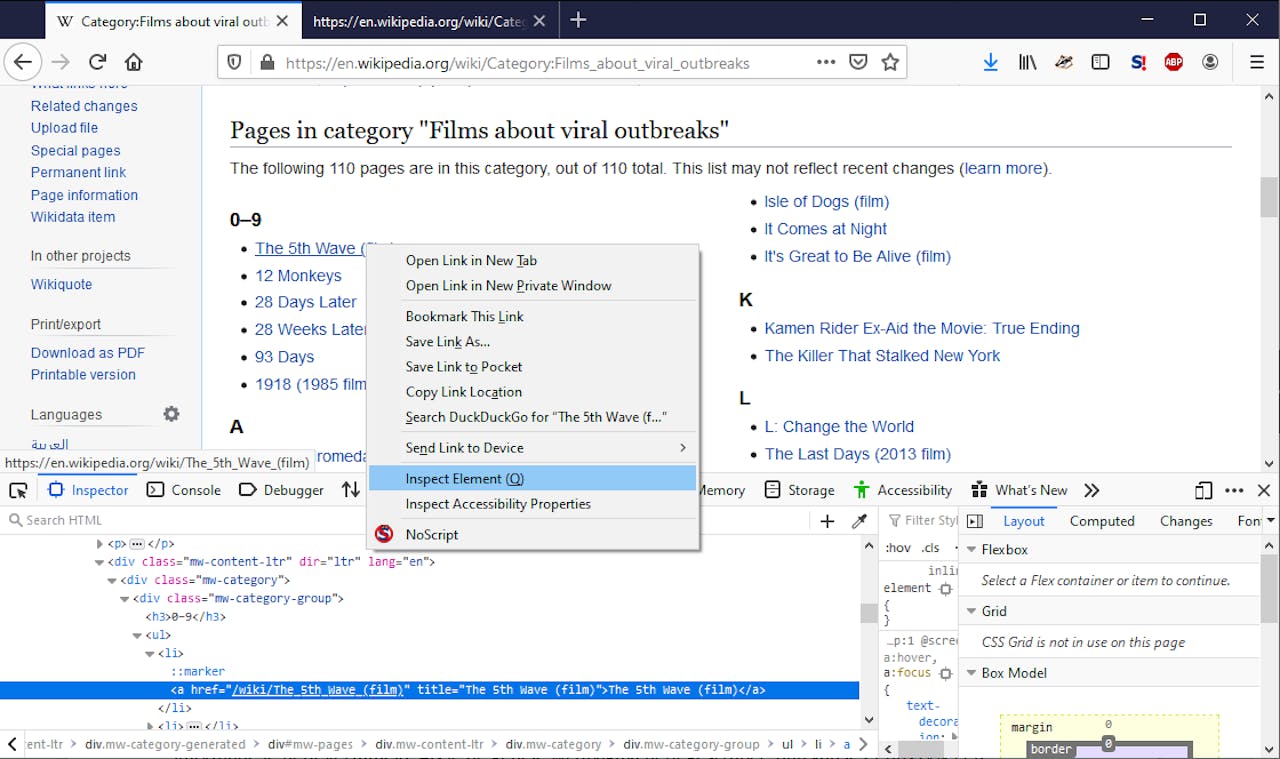Open the Library bookshelf icon
Screen dimensions: 1280x759
1028,62
